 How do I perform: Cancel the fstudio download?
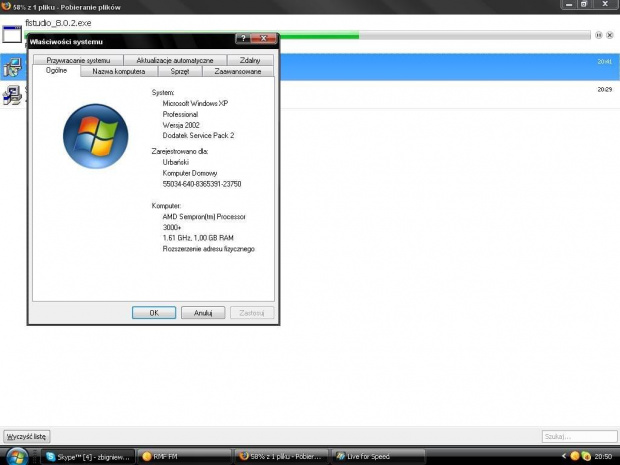point(610,35)
